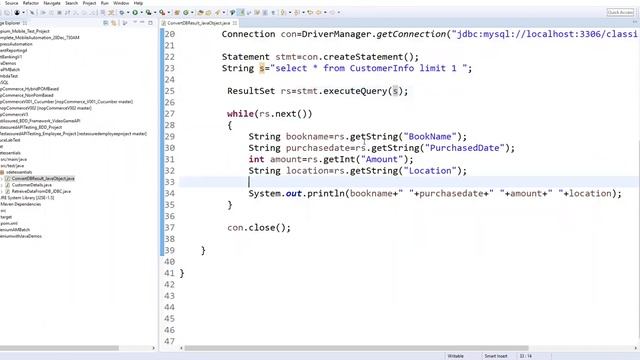640x360 pixels.
Task: Select the ConvertDBResult_JavaObject.java editor tab
Action: [198, 23]
